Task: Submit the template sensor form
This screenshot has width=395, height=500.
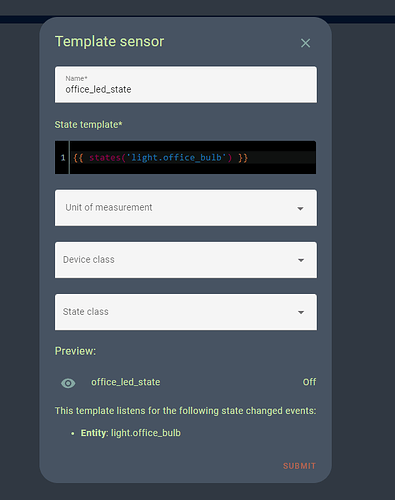Action: coord(299,466)
